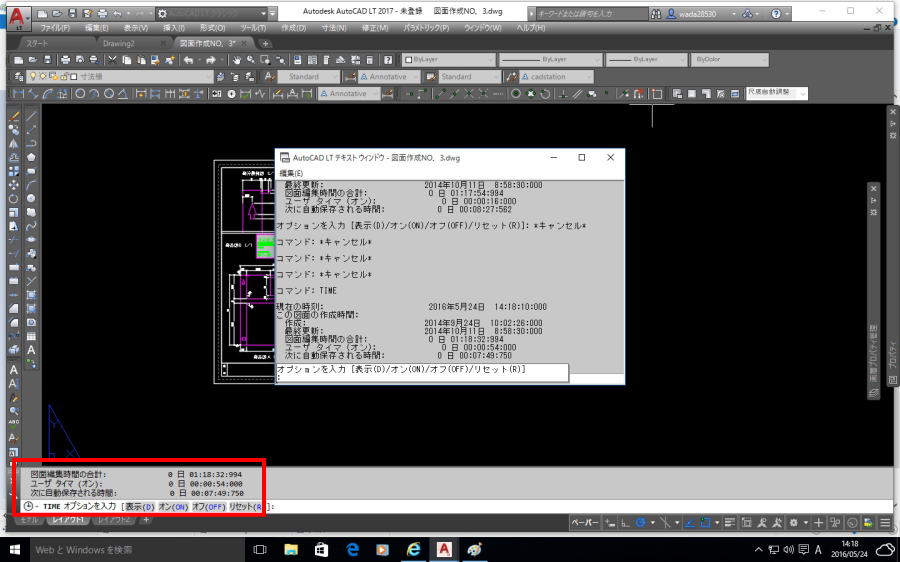Viewport: 900px width, 562px height.
Task: Select the Line tool in draw toolbar
Action: (32, 116)
